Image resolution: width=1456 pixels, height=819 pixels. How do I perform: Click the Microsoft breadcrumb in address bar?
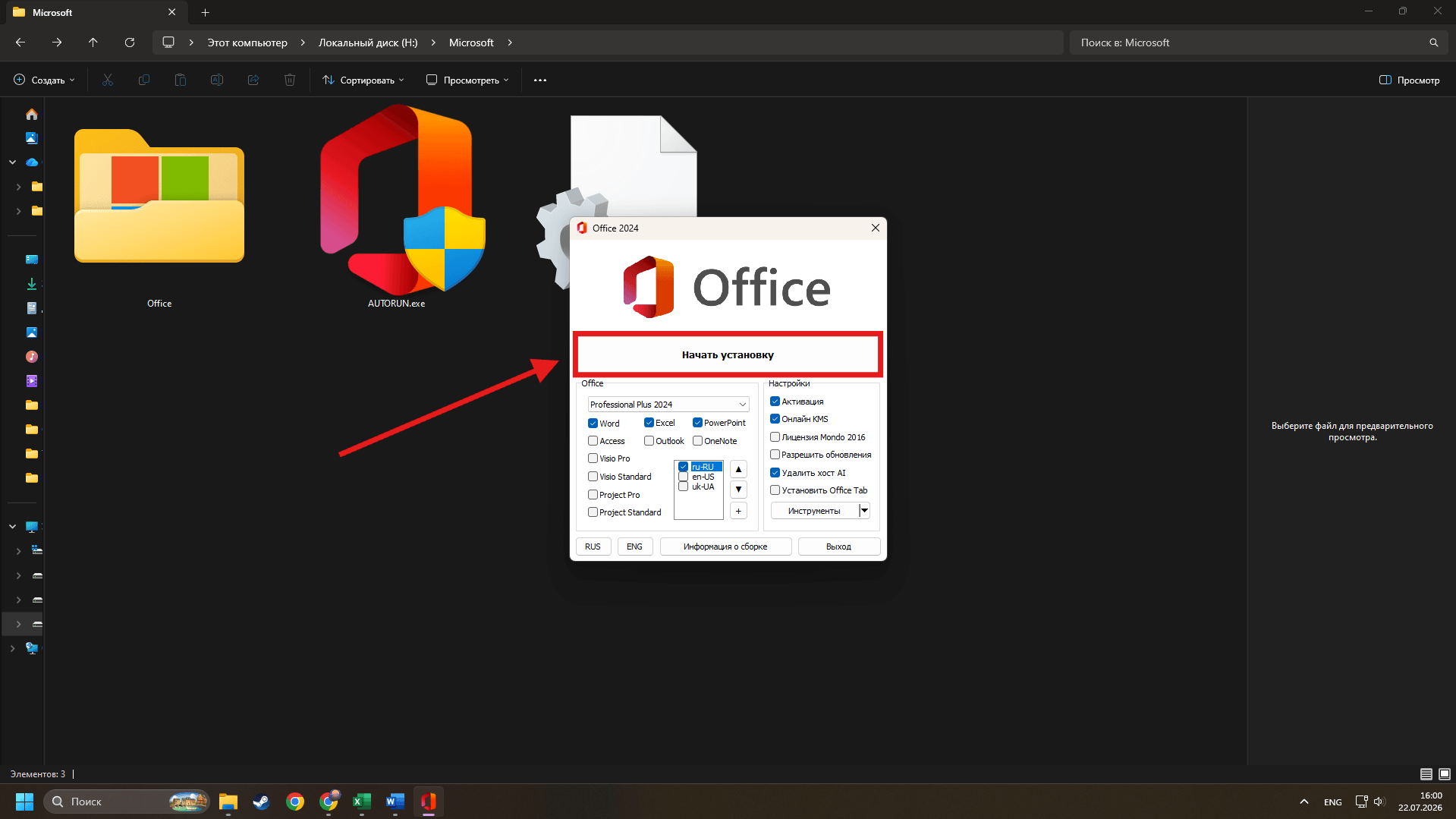471,43
